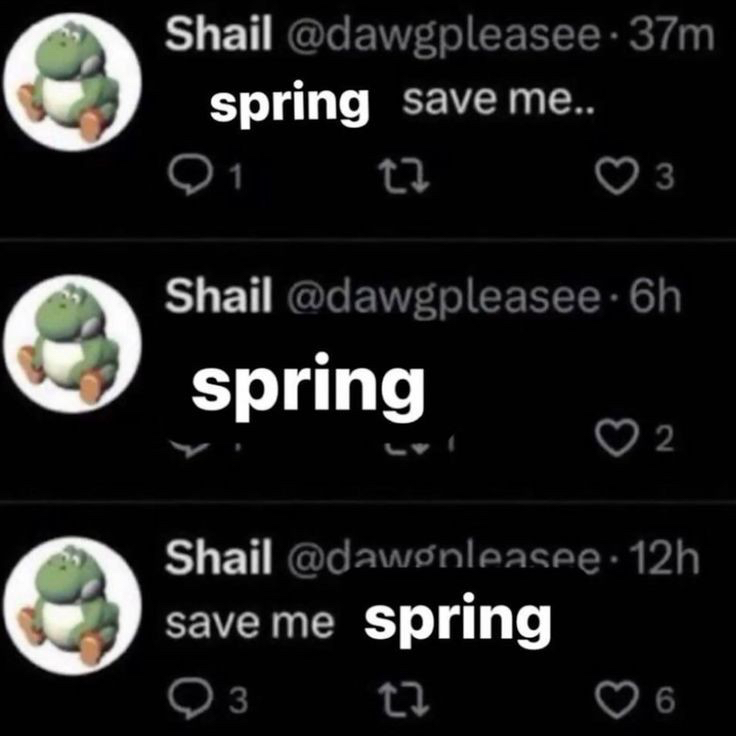Open the 37m timestamp link
The image size is (736, 736).
click(671, 34)
